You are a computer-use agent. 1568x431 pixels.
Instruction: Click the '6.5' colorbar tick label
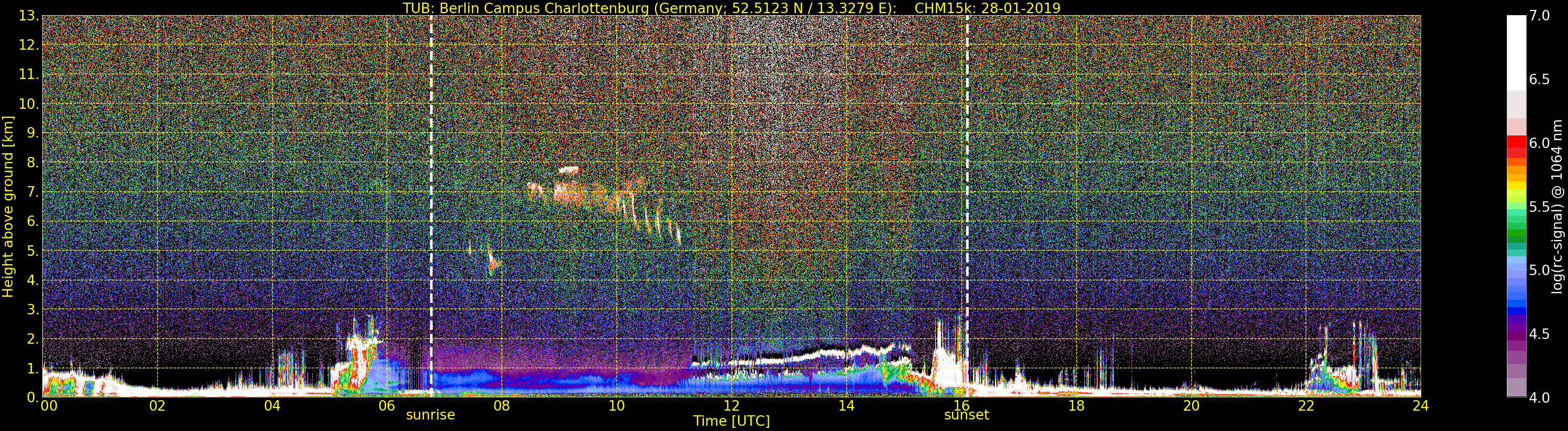(1539, 80)
